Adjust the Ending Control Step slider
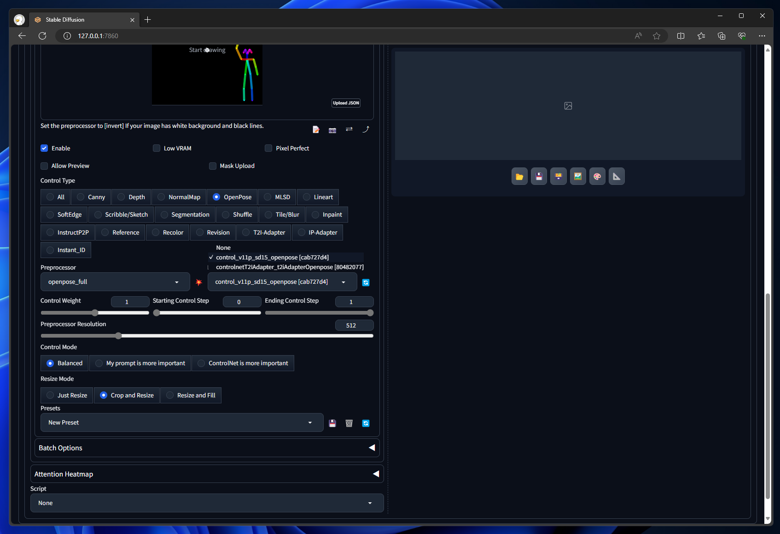Screen dimensions: 780x534 tap(319, 313)
